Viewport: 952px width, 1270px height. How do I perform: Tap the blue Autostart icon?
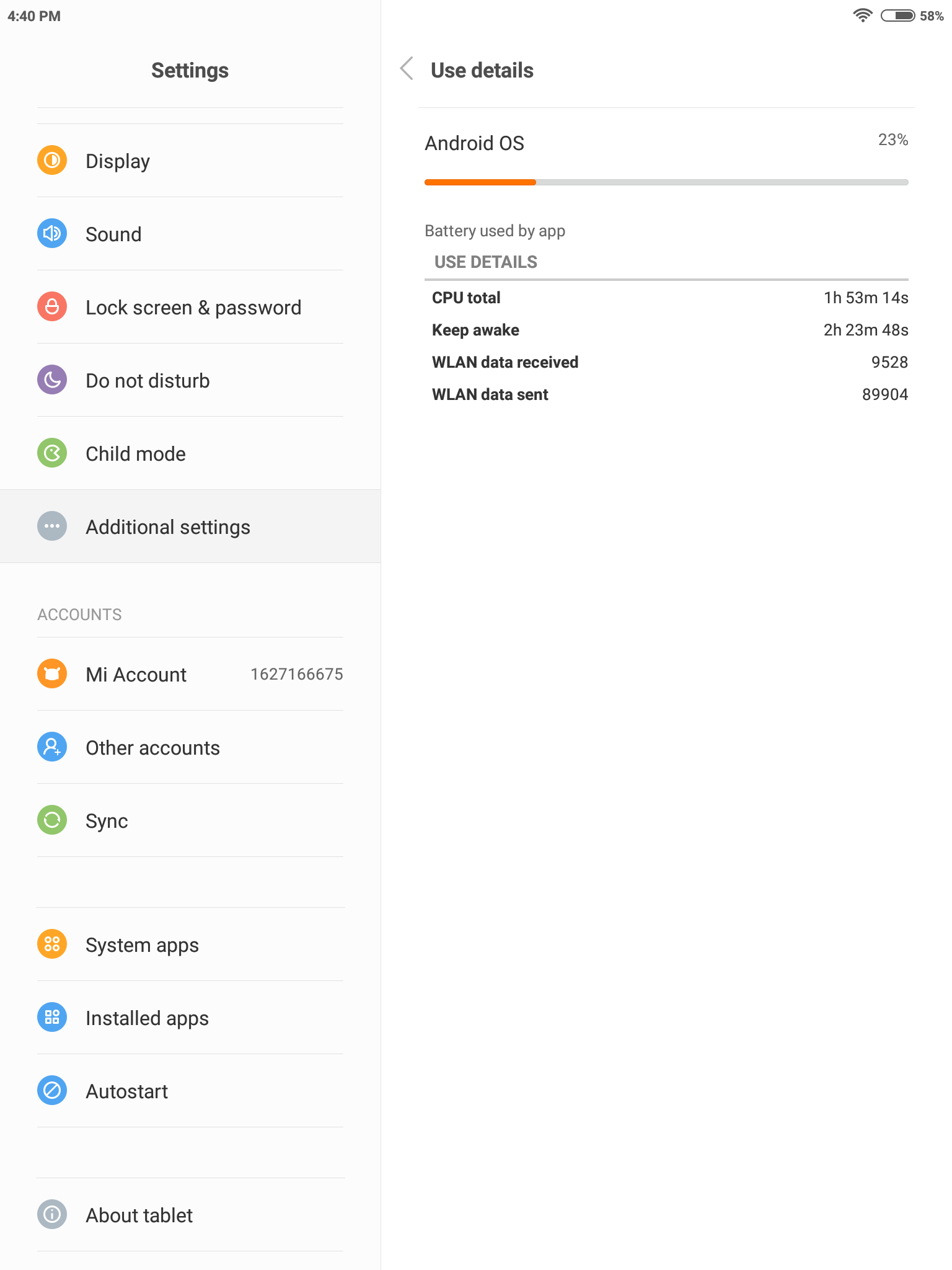pyautogui.click(x=52, y=1091)
